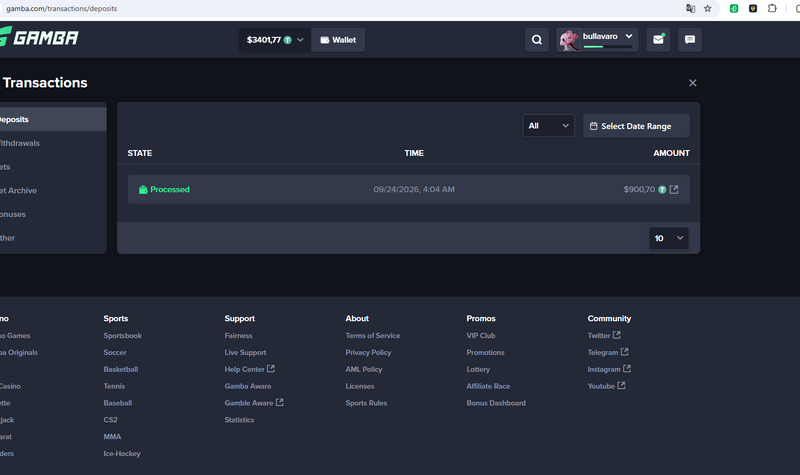Click the gamba.com address bar URL
The image size is (800, 475).
click(62, 9)
